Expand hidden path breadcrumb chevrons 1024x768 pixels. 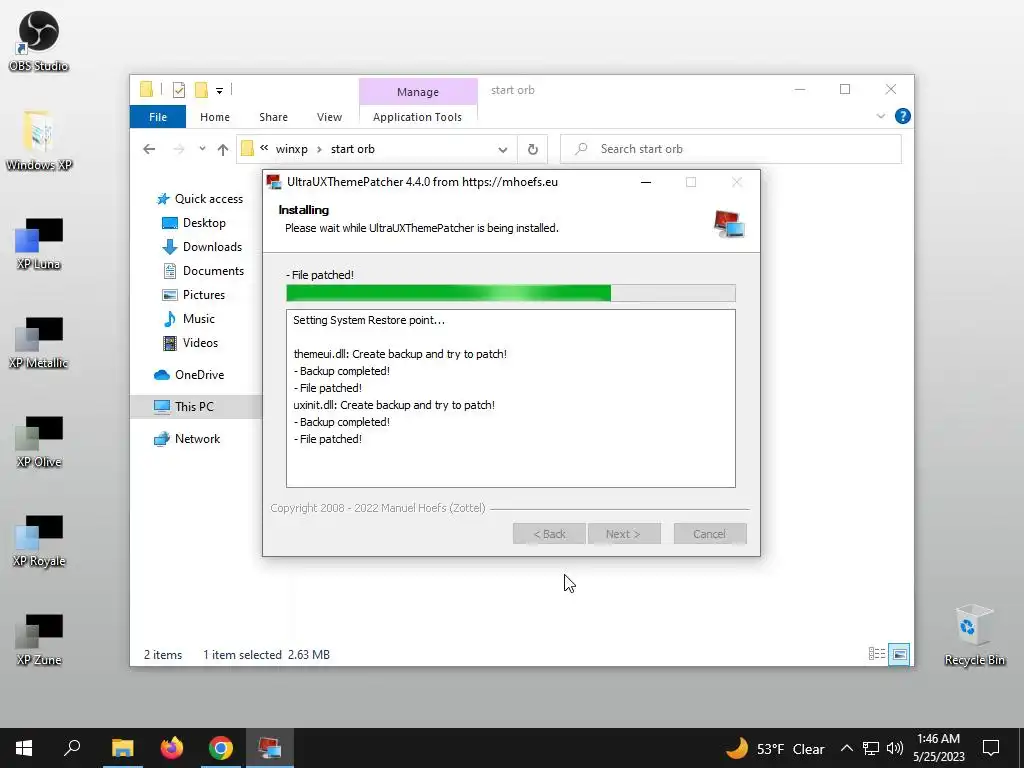pyautogui.click(x=264, y=148)
